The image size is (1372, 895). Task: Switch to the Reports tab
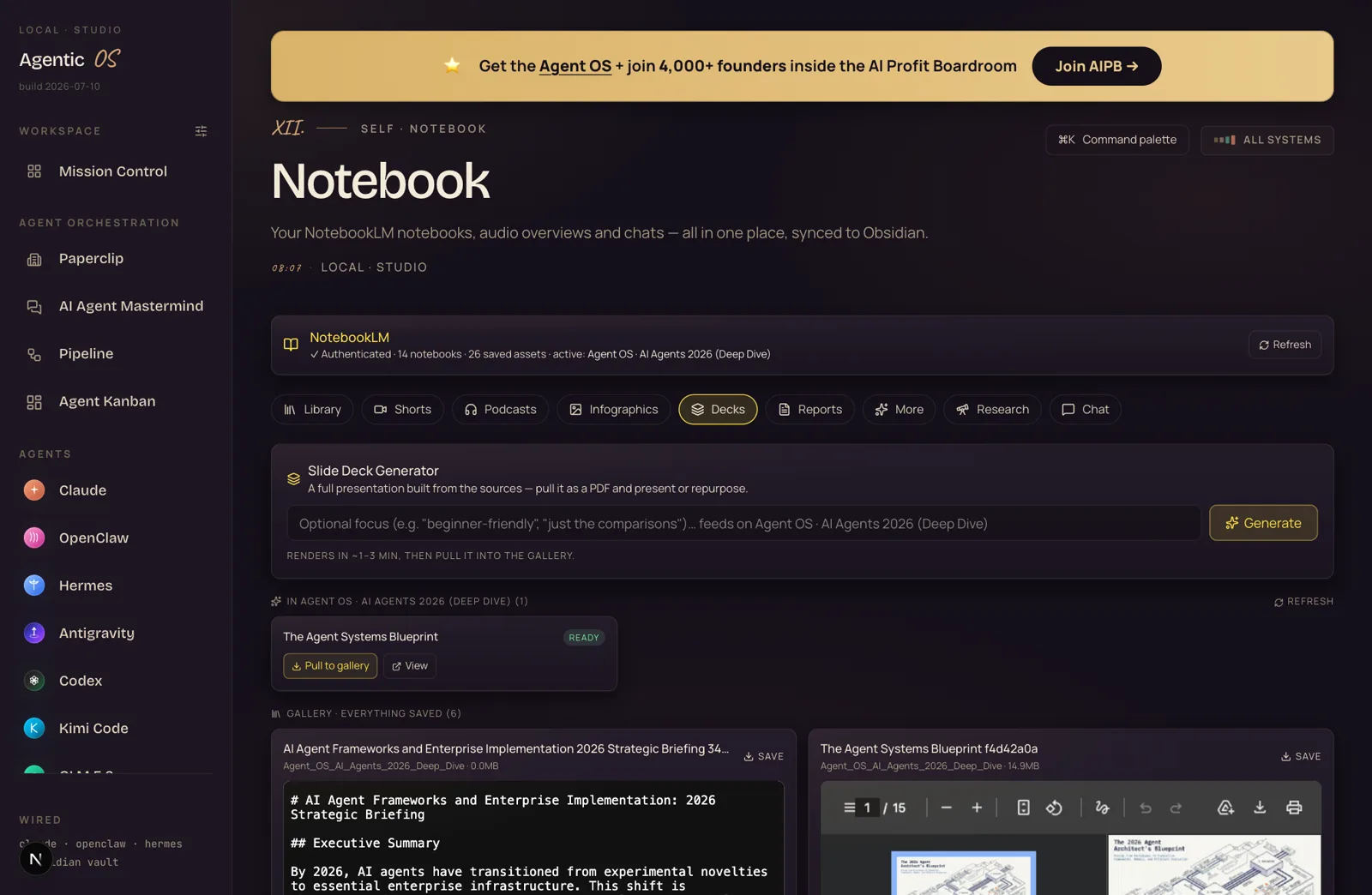point(809,410)
